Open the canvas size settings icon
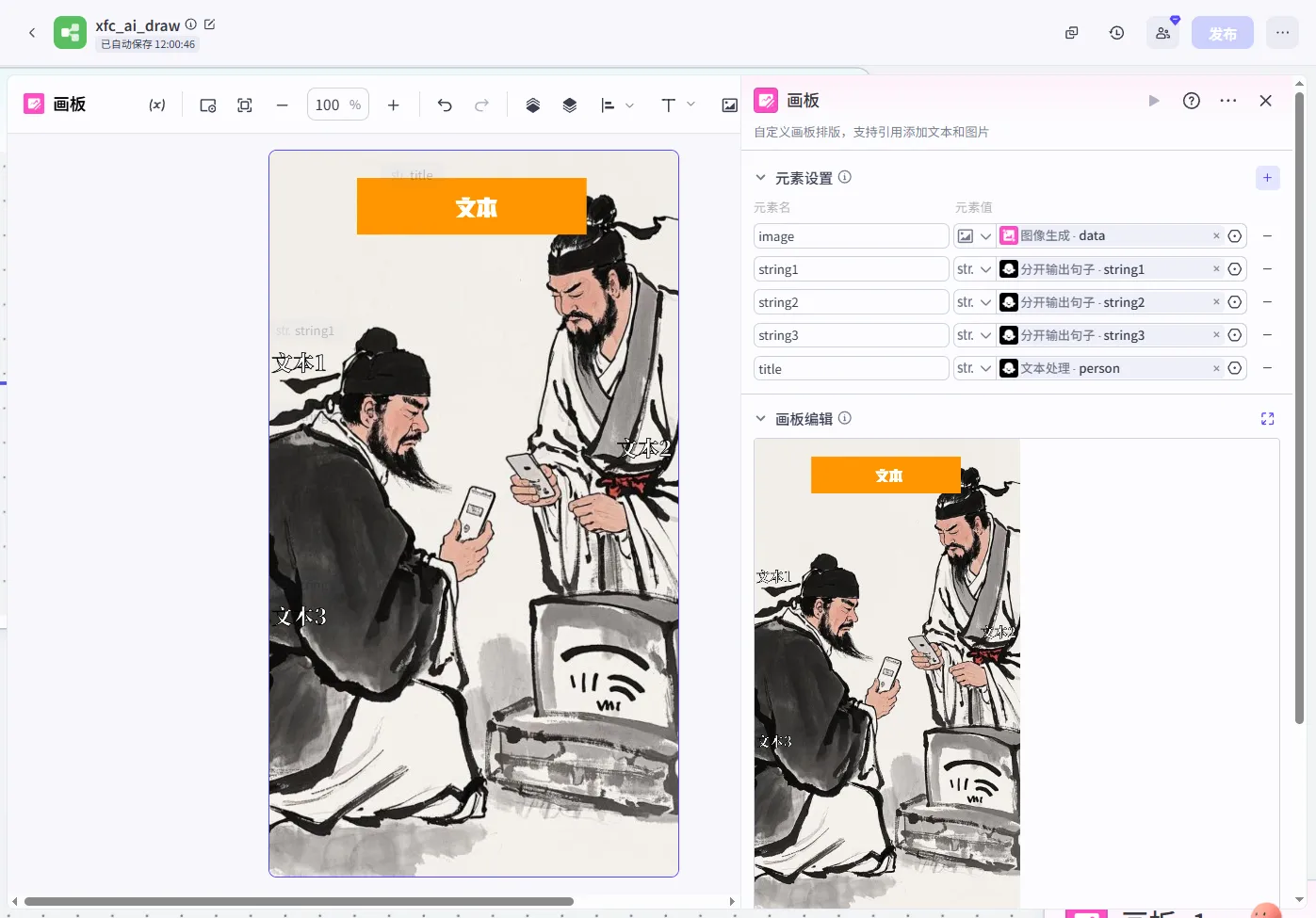Screen dimensions: 1316x918 [x=208, y=105]
